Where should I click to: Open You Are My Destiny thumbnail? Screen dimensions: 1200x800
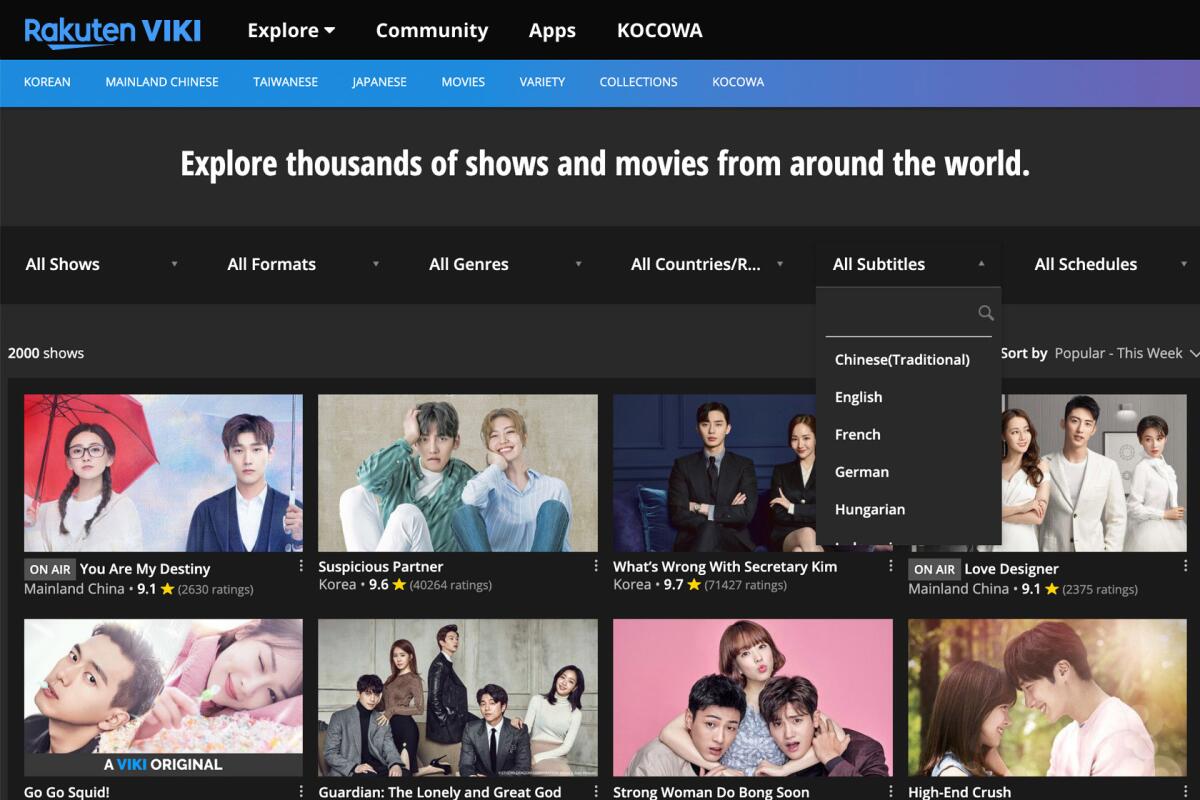click(163, 473)
